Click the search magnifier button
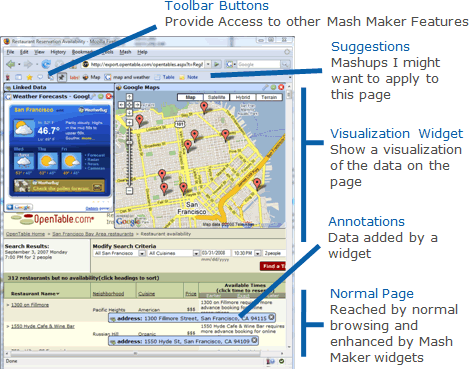This screenshot has height=369, width=469. click(285, 64)
